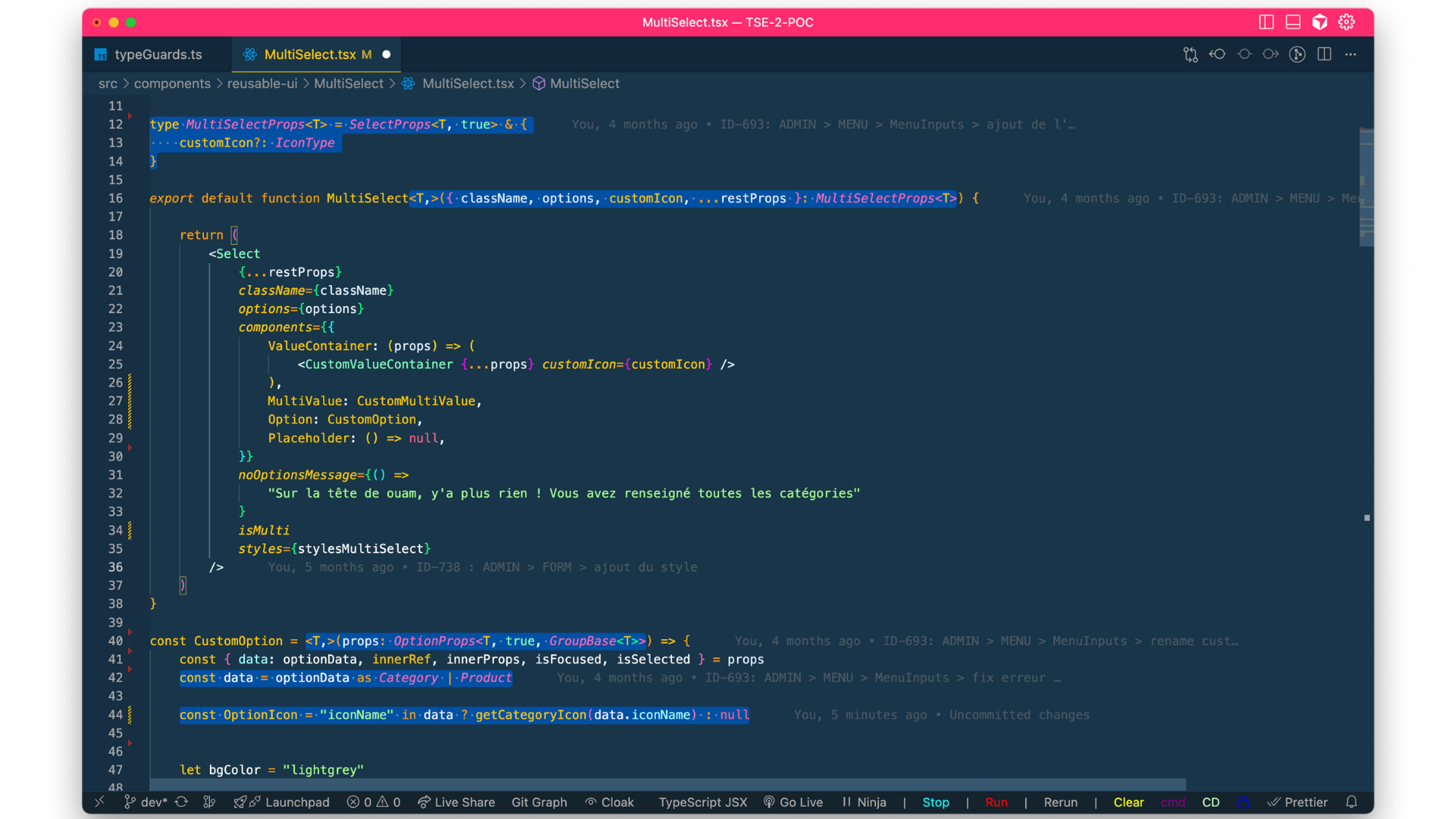Toggle Cloak to hide secrets
Image resolution: width=1456 pixels, height=819 pixels.
point(609,802)
